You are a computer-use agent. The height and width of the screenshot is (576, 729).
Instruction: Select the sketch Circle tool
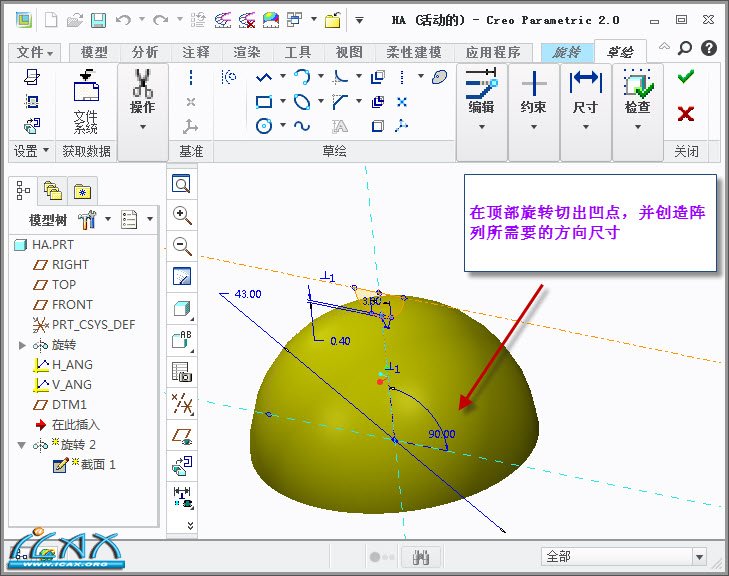[x=264, y=126]
